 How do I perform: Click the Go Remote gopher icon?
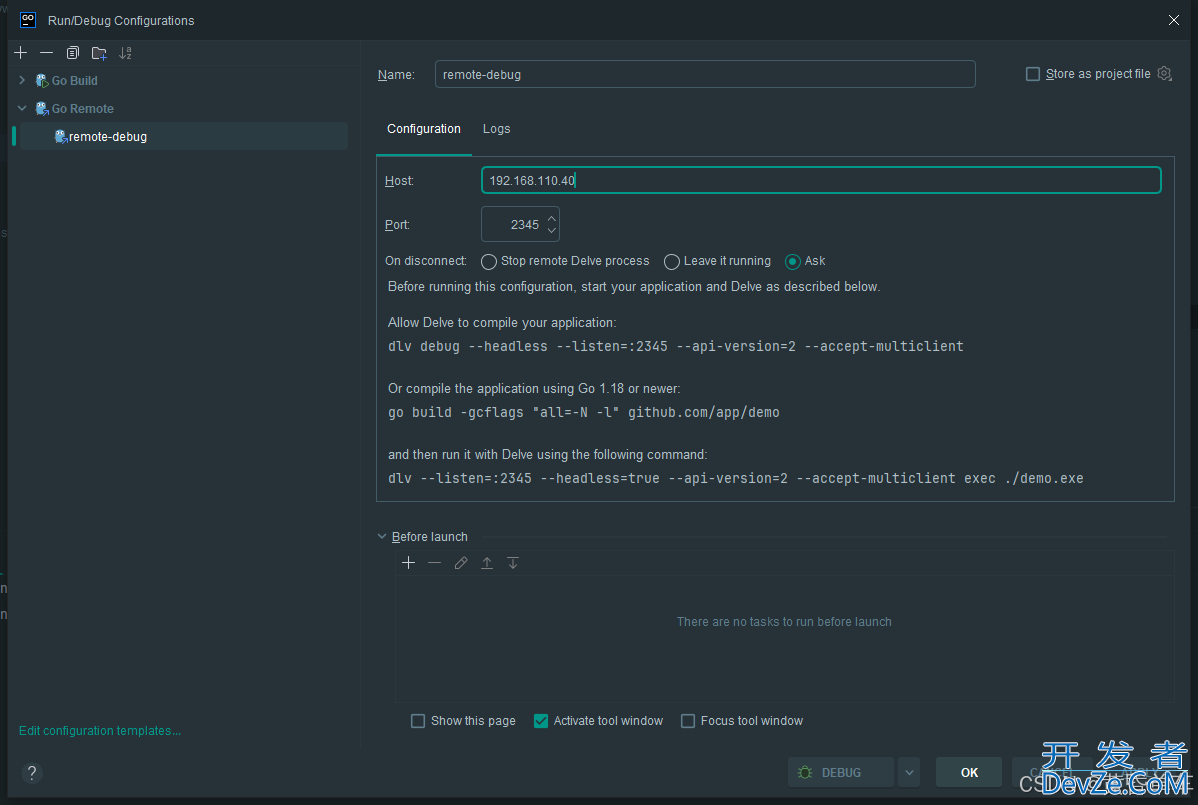(x=42, y=108)
